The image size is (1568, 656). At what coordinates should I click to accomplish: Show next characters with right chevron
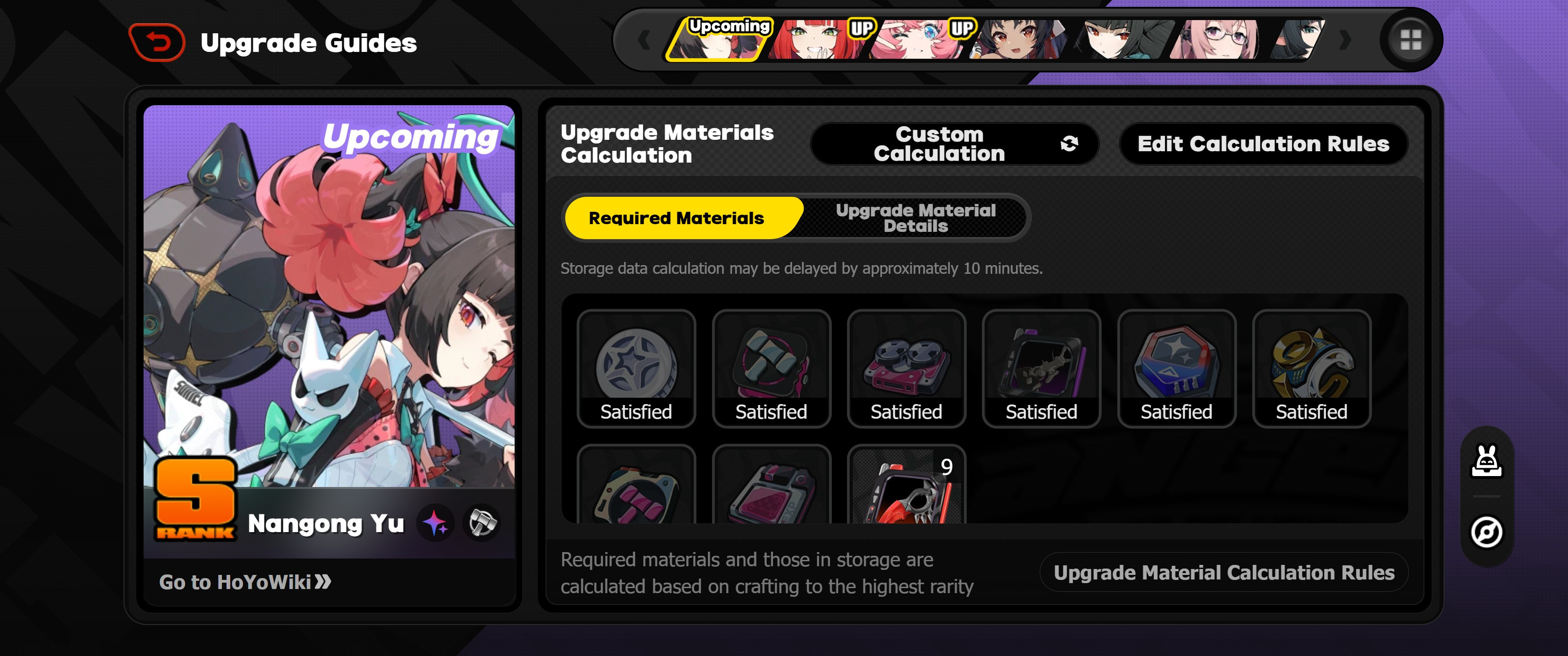pyautogui.click(x=1345, y=40)
